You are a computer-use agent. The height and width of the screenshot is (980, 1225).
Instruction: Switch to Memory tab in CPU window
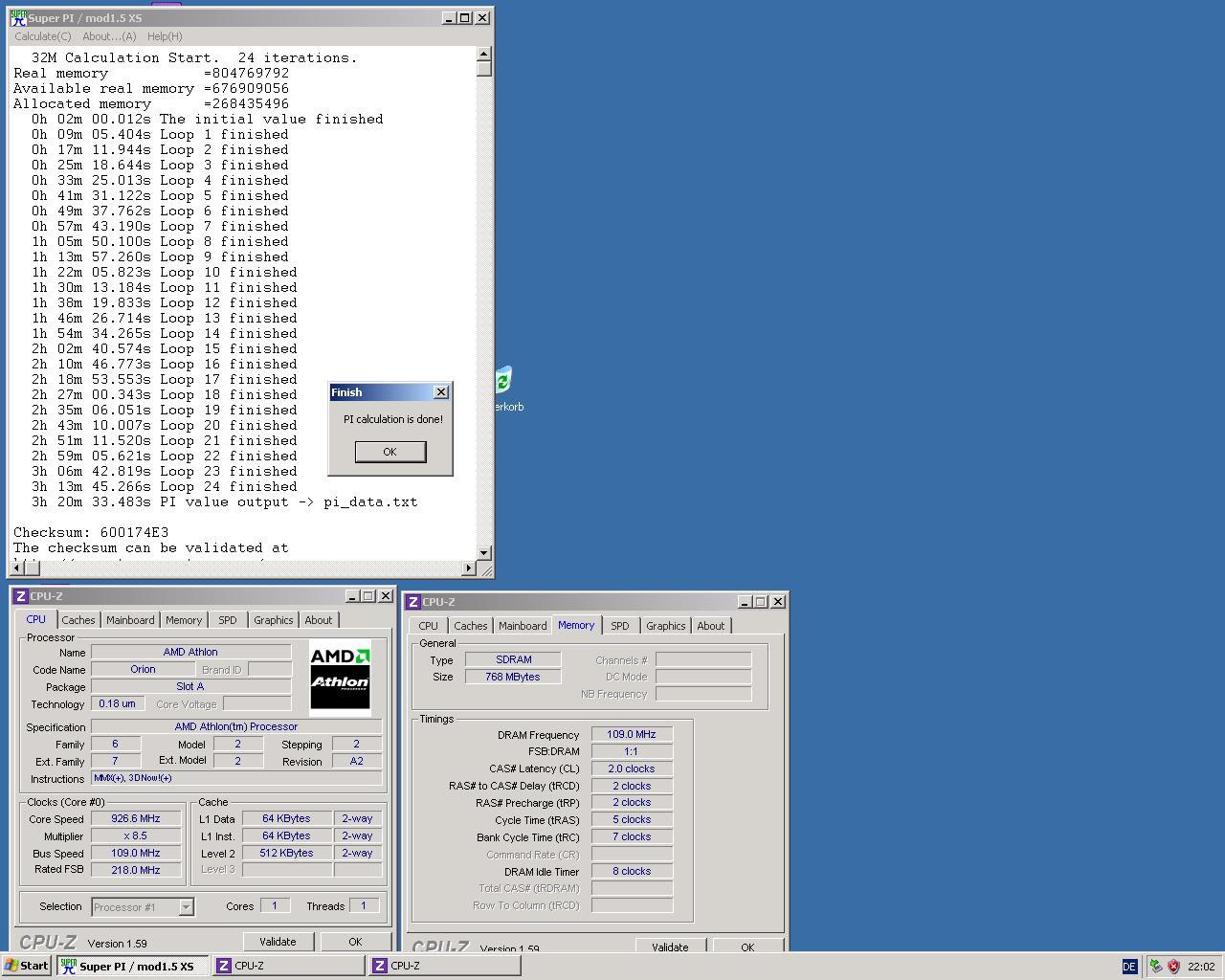tap(184, 620)
